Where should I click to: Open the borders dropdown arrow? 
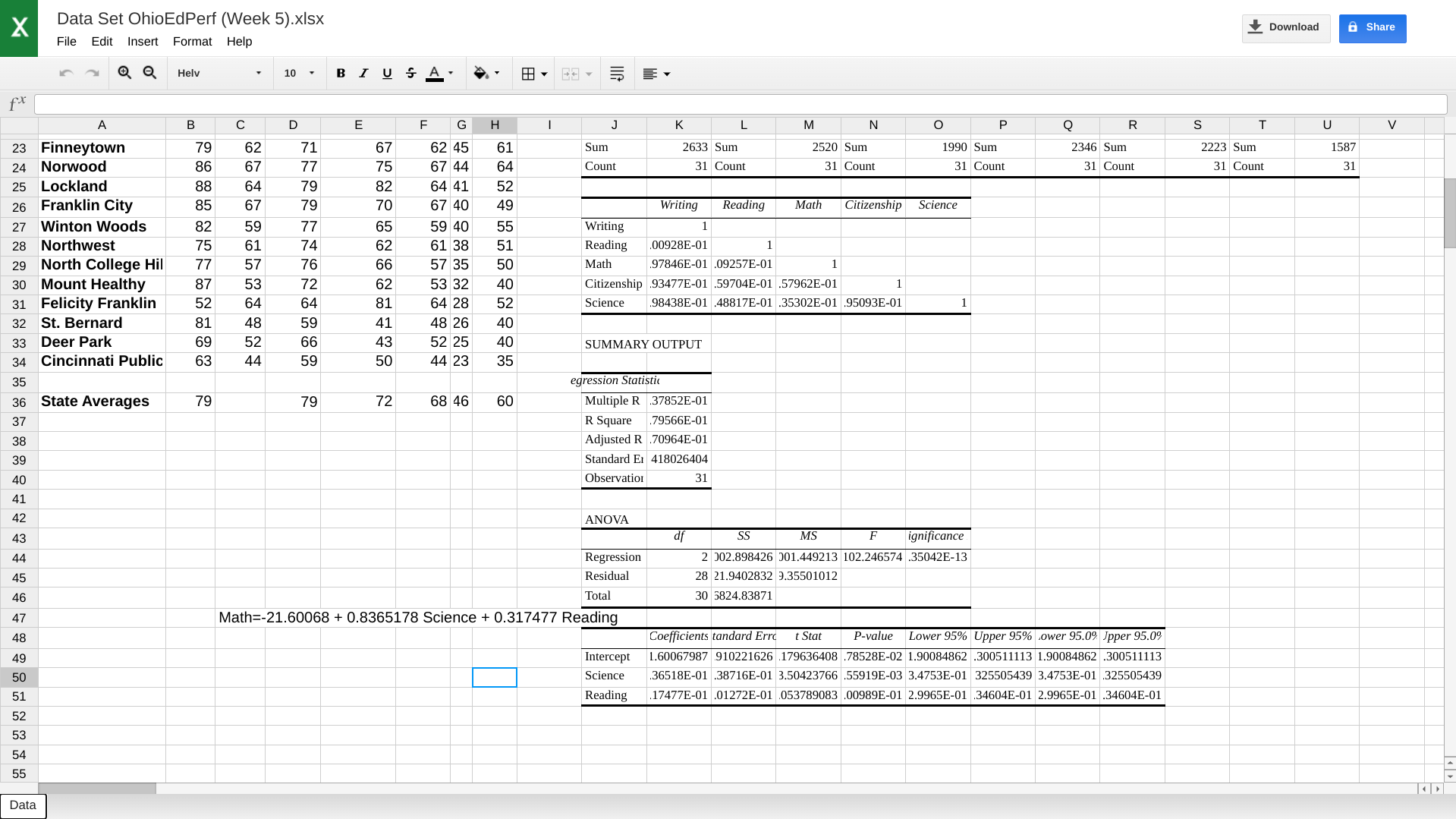click(544, 74)
